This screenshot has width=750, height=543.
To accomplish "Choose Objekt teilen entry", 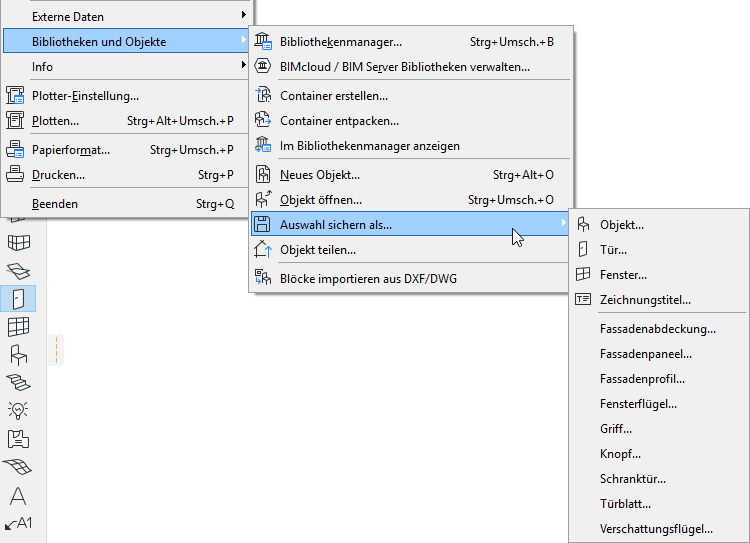I will [x=411, y=250].
